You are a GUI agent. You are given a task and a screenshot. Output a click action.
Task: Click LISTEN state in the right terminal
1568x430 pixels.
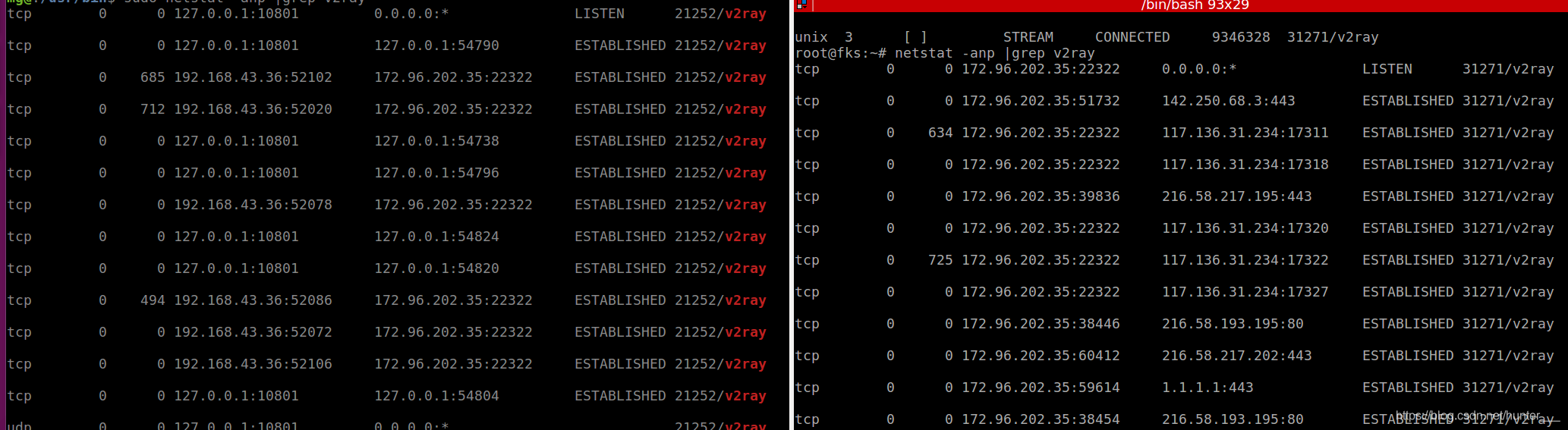pos(1387,69)
